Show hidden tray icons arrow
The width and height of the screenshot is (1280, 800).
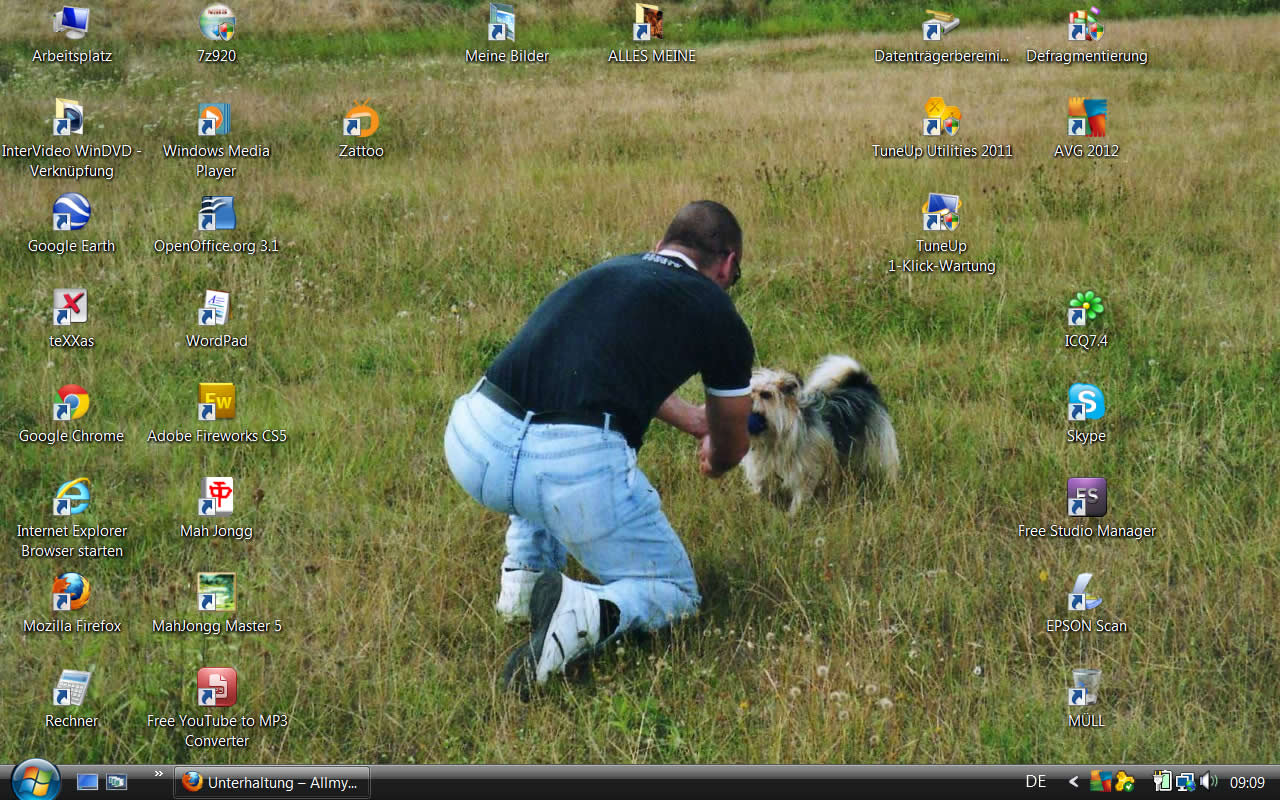click(x=1074, y=782)
